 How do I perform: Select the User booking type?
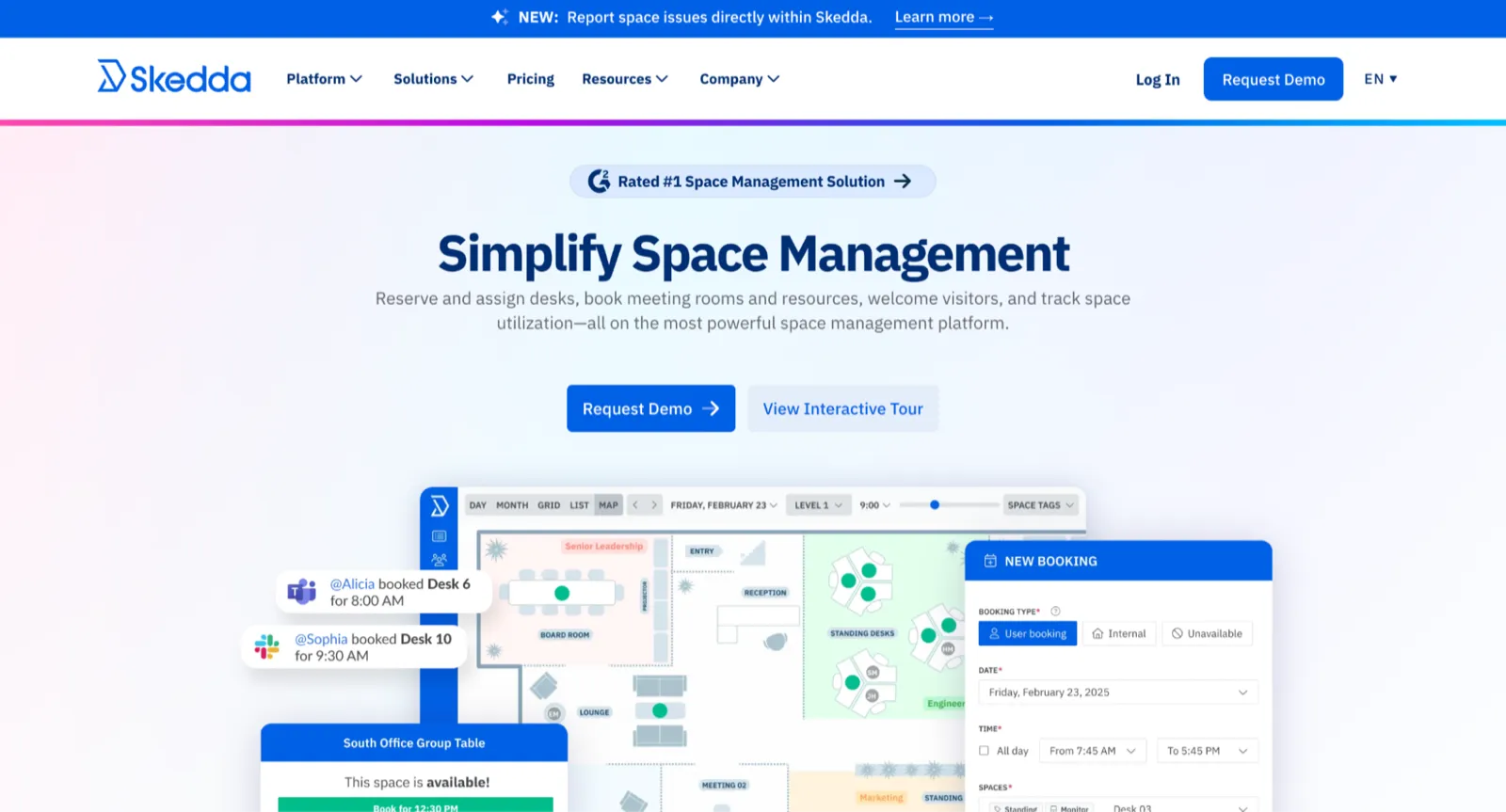[1027, 633]
